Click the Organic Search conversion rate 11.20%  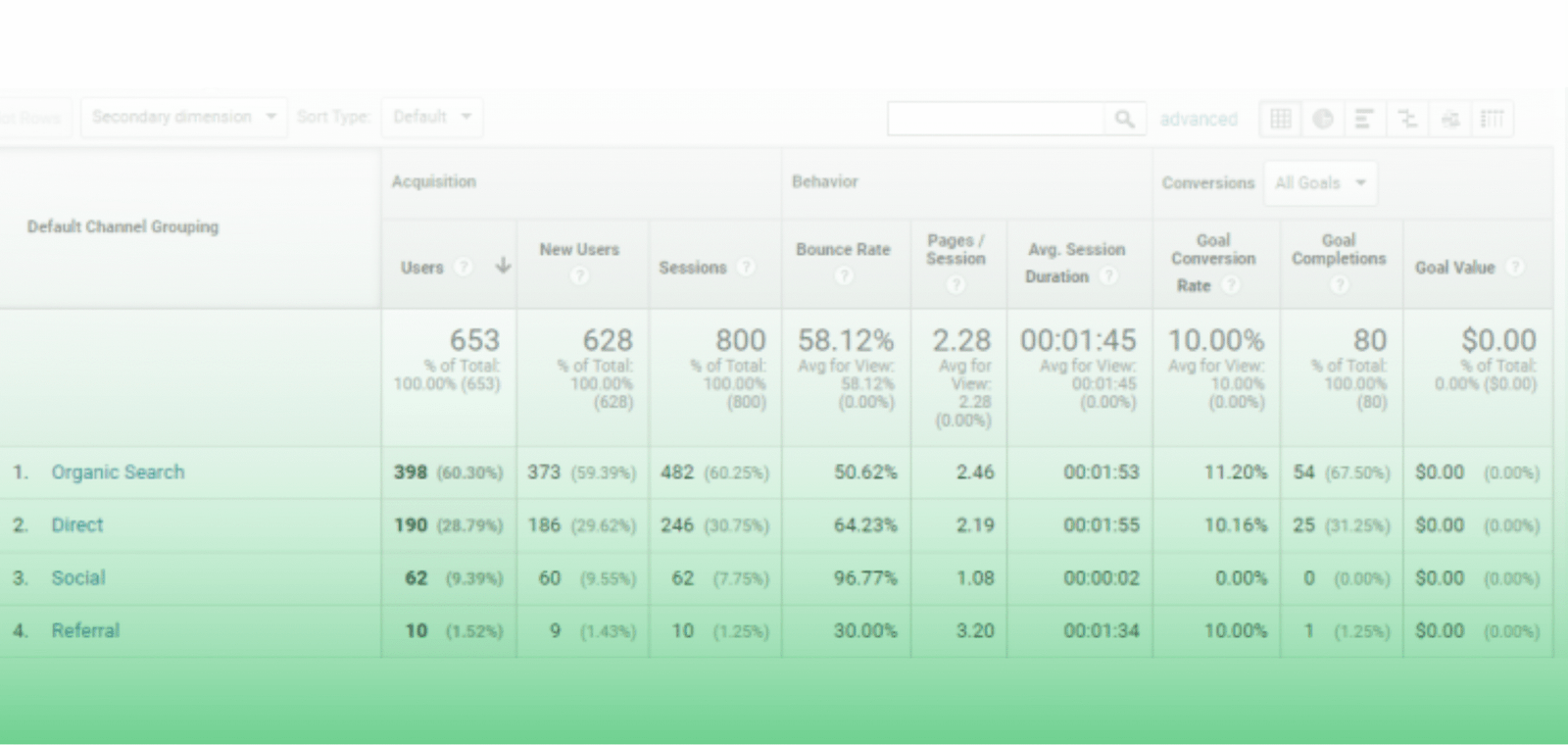tap(1235, 472)
